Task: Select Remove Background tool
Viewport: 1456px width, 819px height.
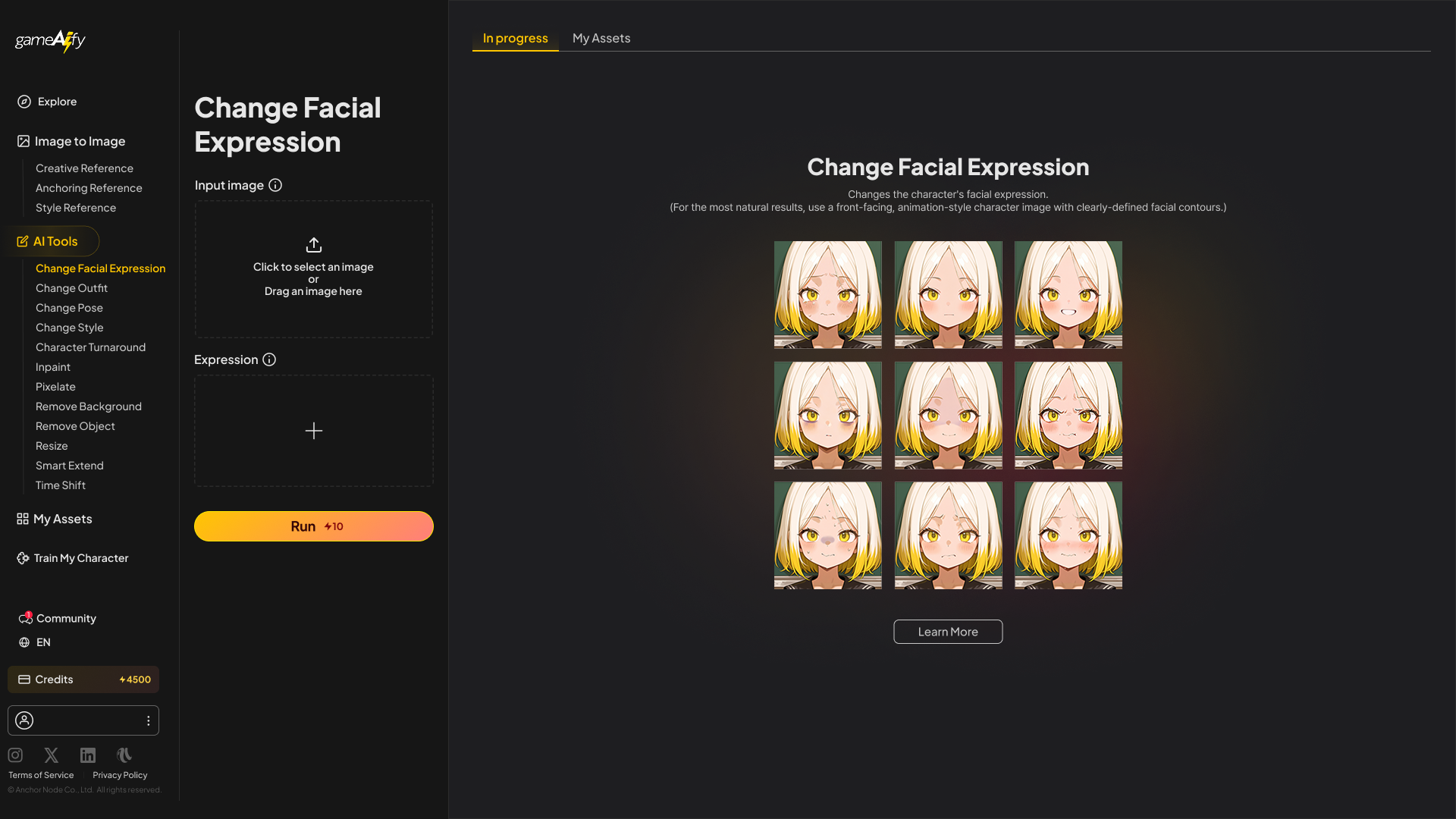Action: coord(88,406)
